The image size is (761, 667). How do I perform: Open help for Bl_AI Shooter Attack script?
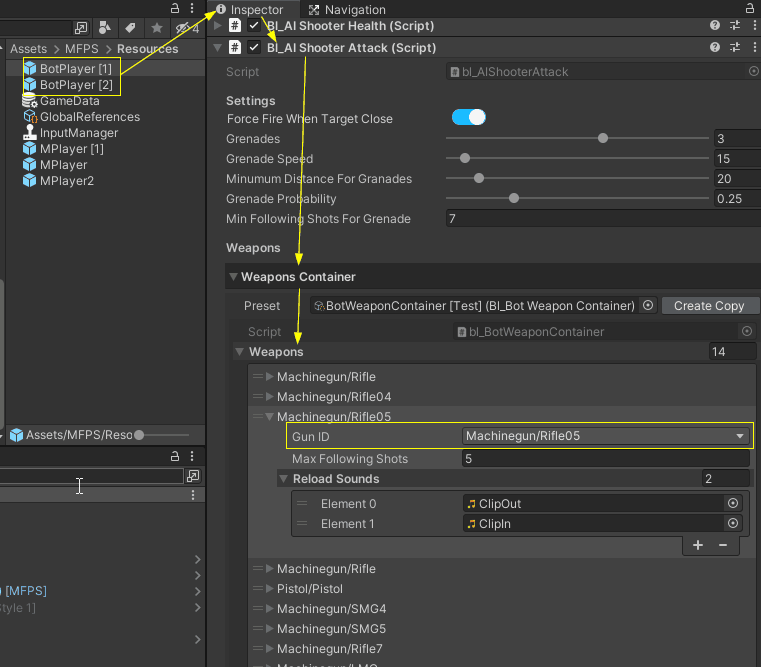point(715,47)
